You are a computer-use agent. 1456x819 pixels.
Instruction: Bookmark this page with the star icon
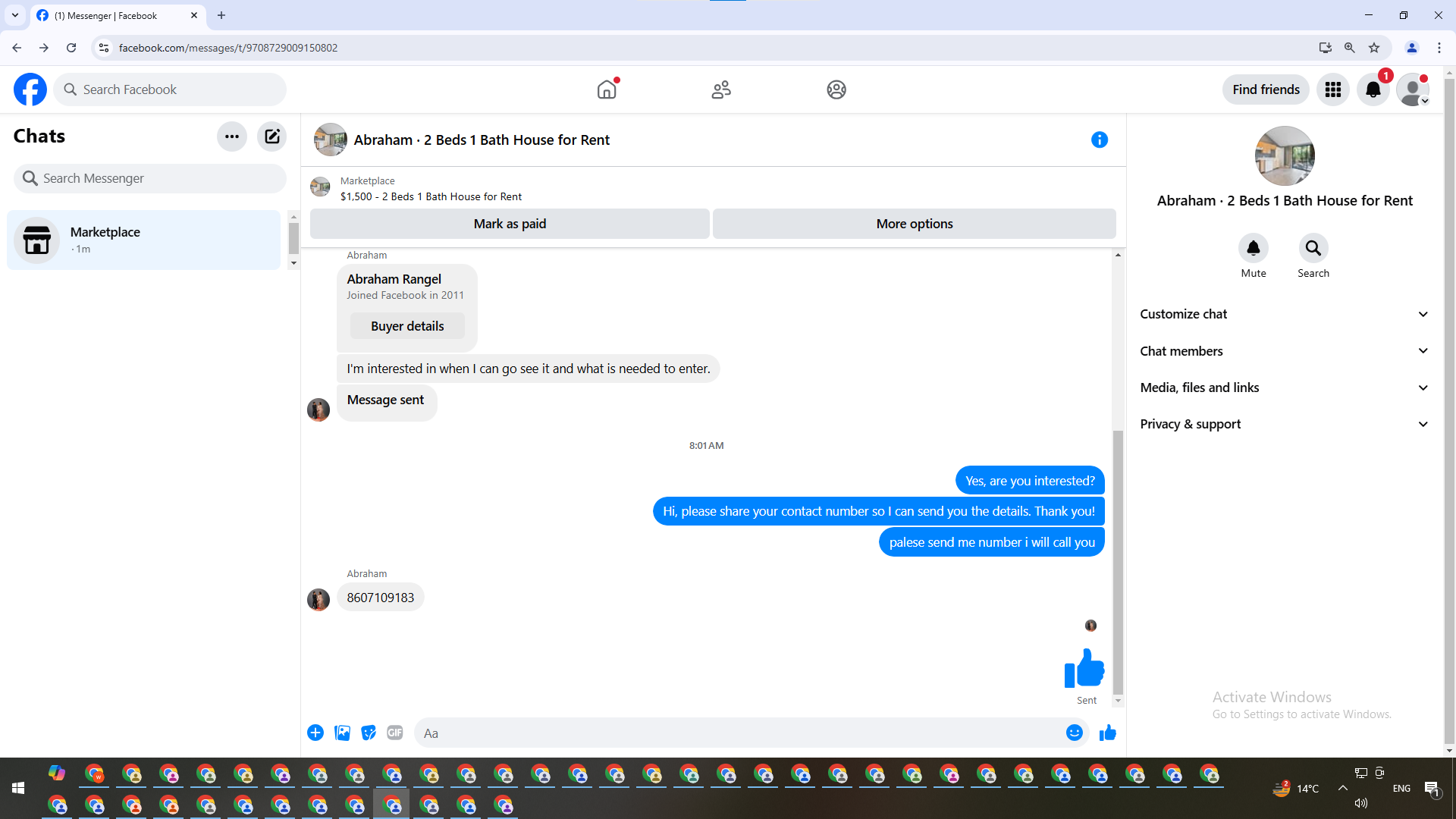tap(1374, 48)
